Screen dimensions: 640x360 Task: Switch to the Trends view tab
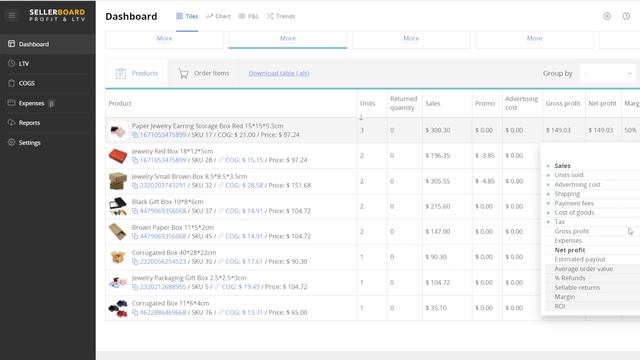coord(281,16)
